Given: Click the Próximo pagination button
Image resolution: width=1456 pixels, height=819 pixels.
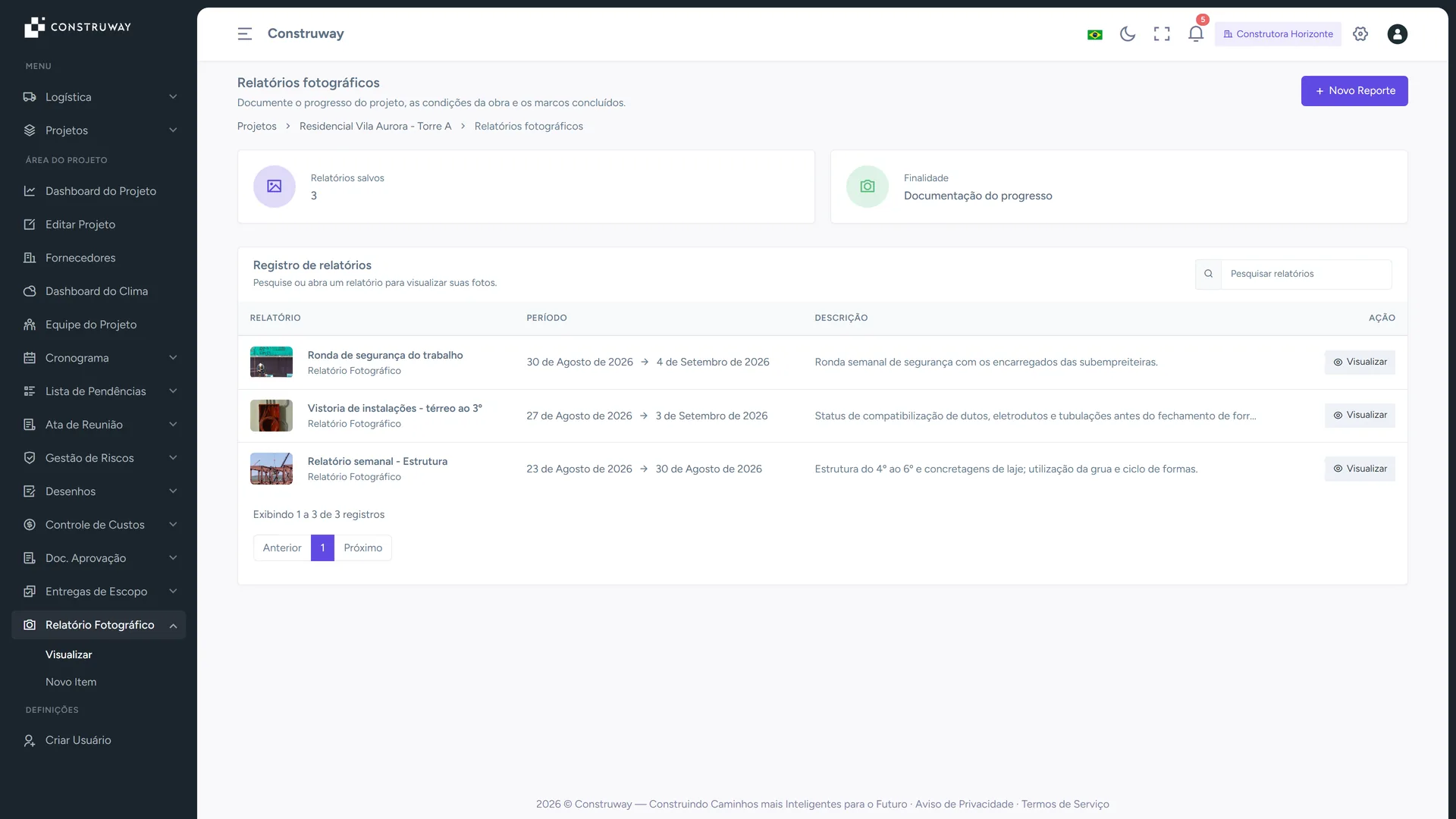Looking at the screenshot, I should click(x=363, y=548).
